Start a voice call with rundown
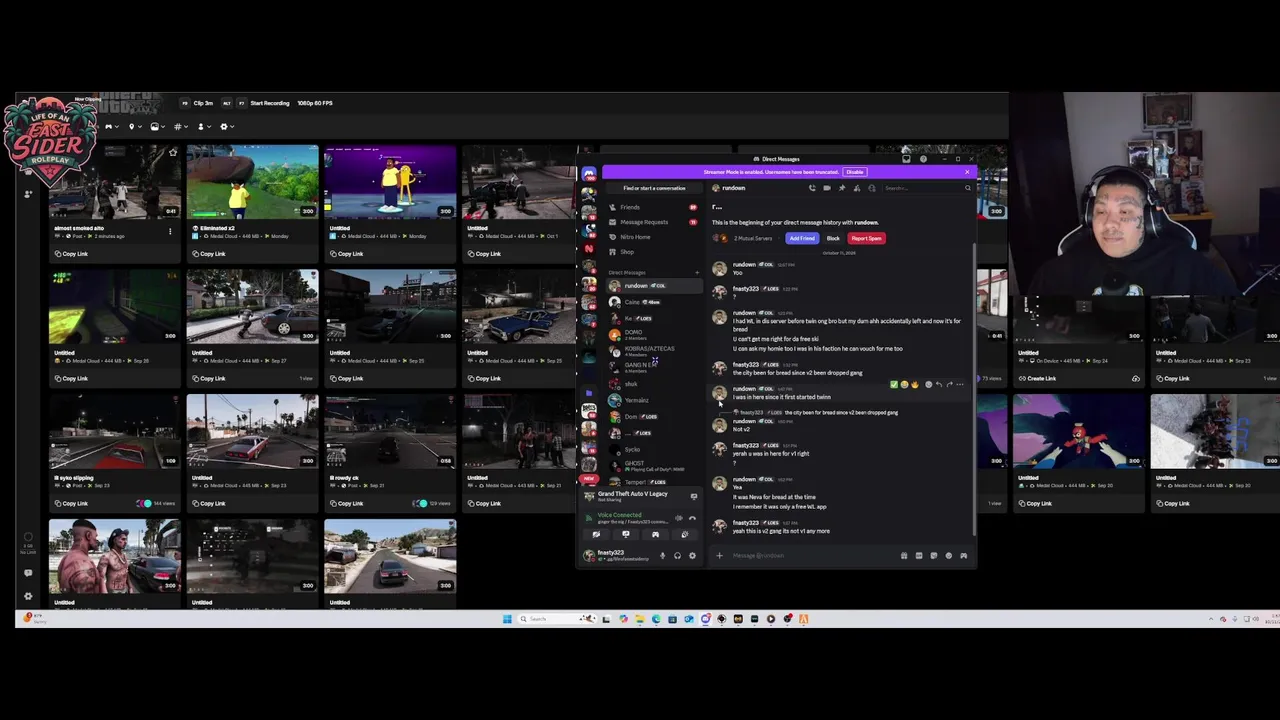1280x720 pixels. click(x=812, y=188)
